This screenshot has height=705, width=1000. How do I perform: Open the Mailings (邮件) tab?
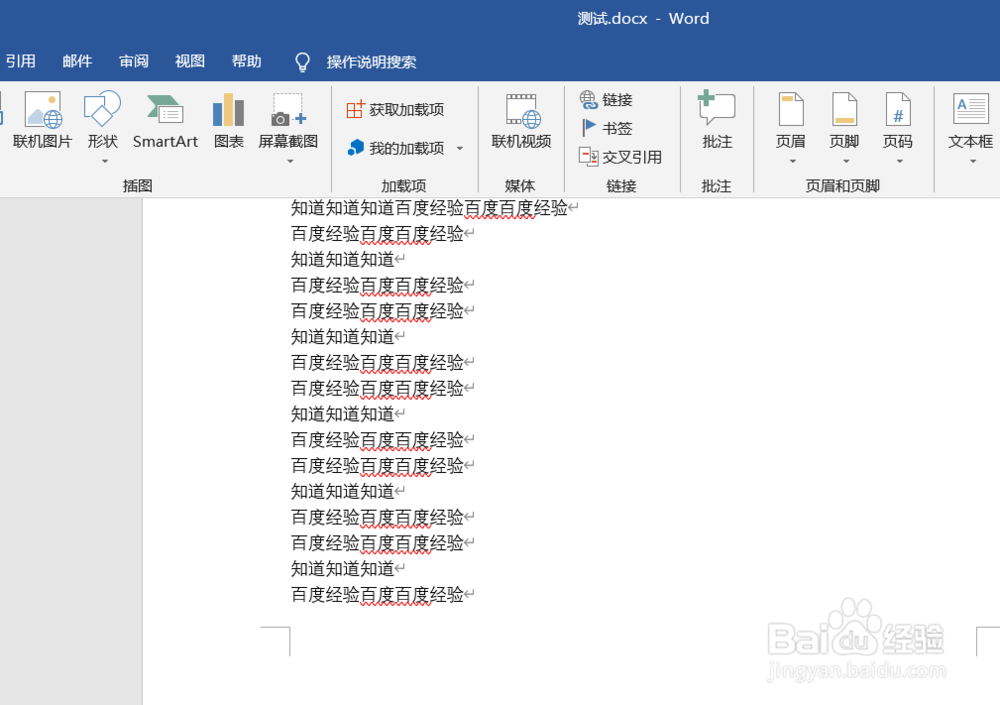(x=77, y=61)
